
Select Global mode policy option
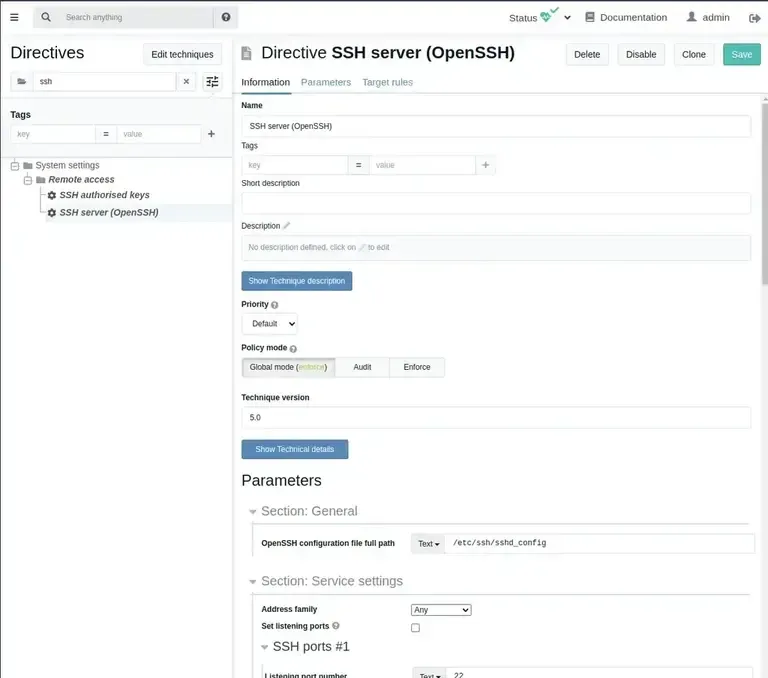pyautogui.click(x=288, y=367)
